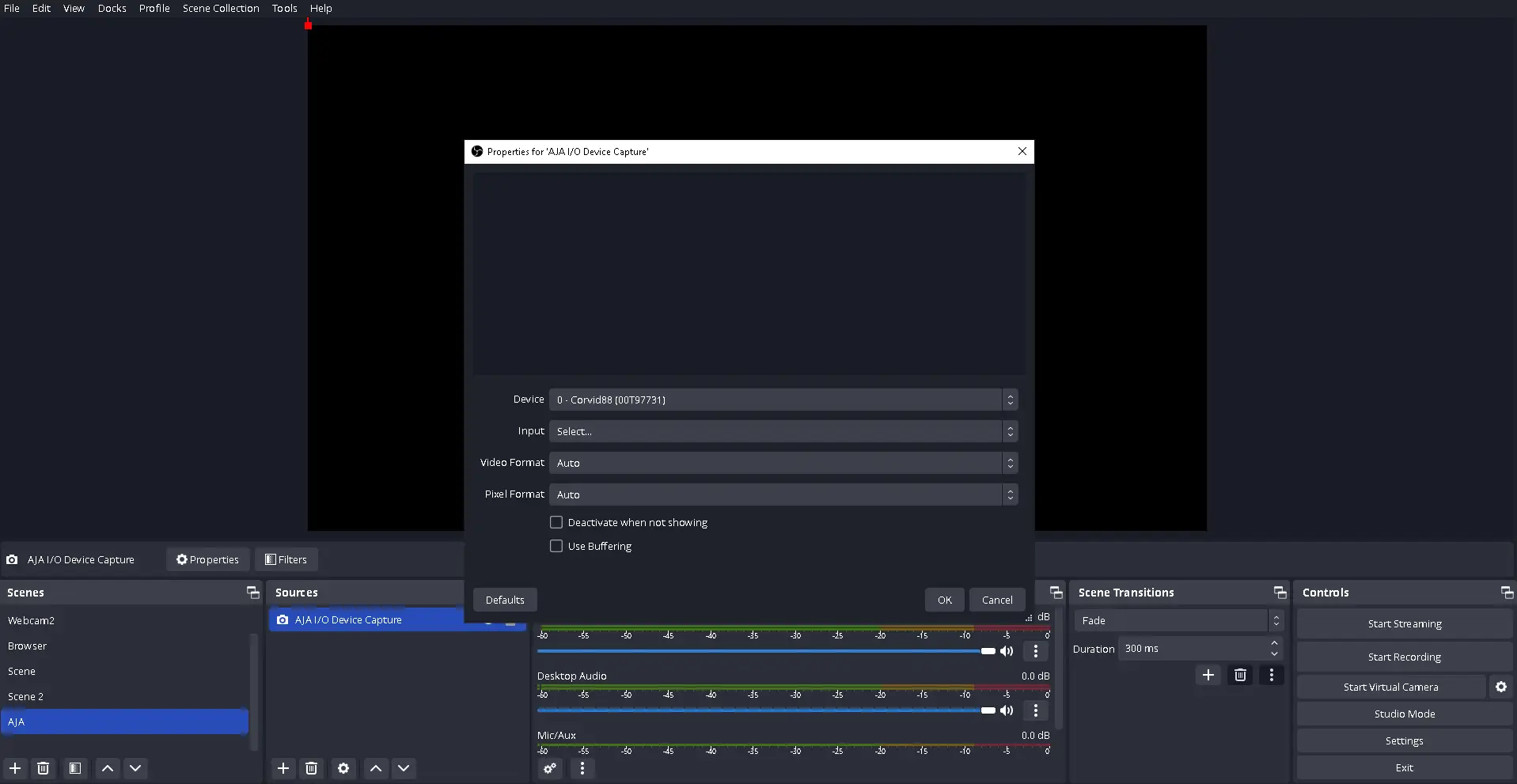
Task: Enable Deactivate when not showing checkbox
Action: [x=556, y=523]
